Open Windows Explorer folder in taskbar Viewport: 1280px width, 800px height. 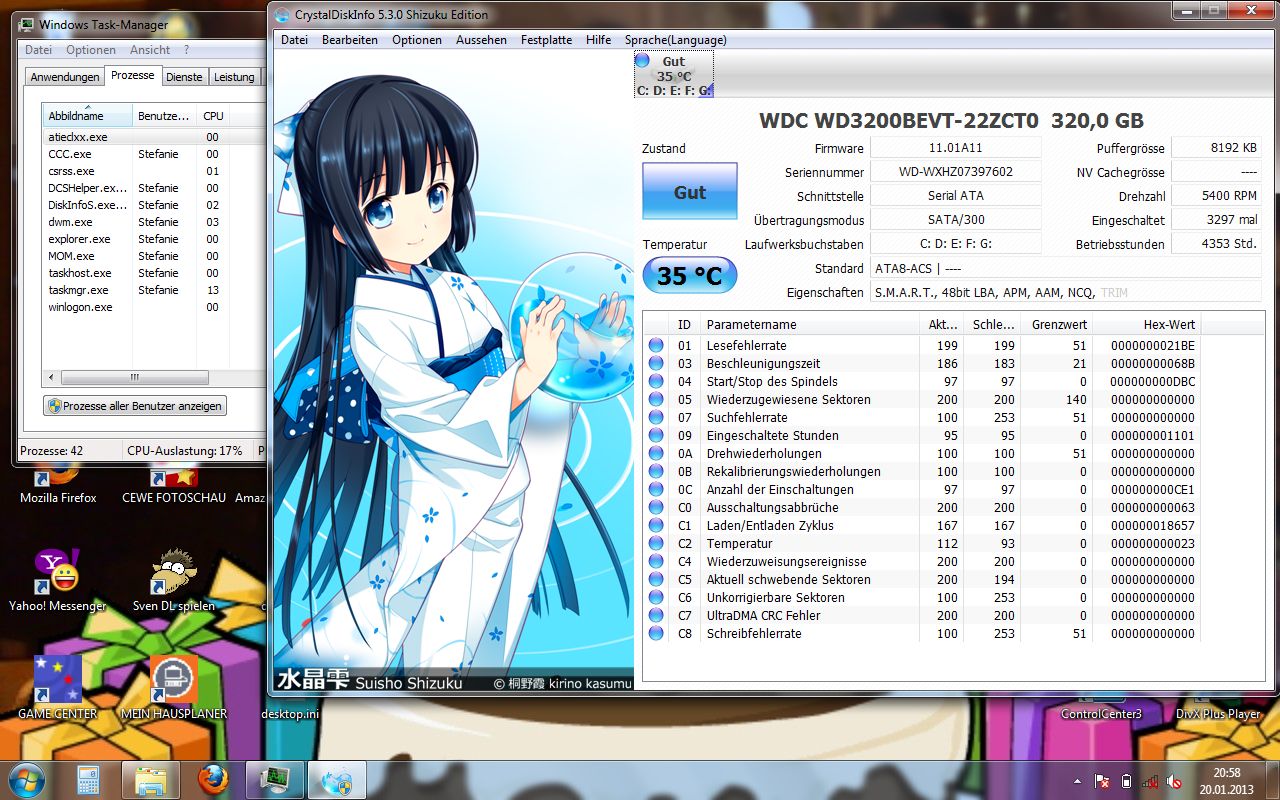(151, 779)
